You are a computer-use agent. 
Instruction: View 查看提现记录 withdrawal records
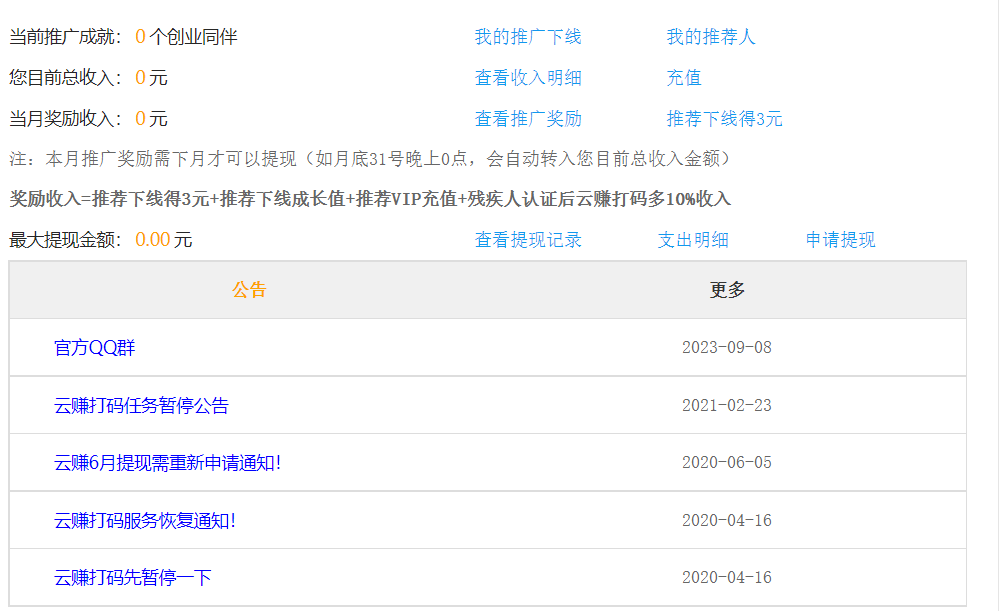click(527, 240)
